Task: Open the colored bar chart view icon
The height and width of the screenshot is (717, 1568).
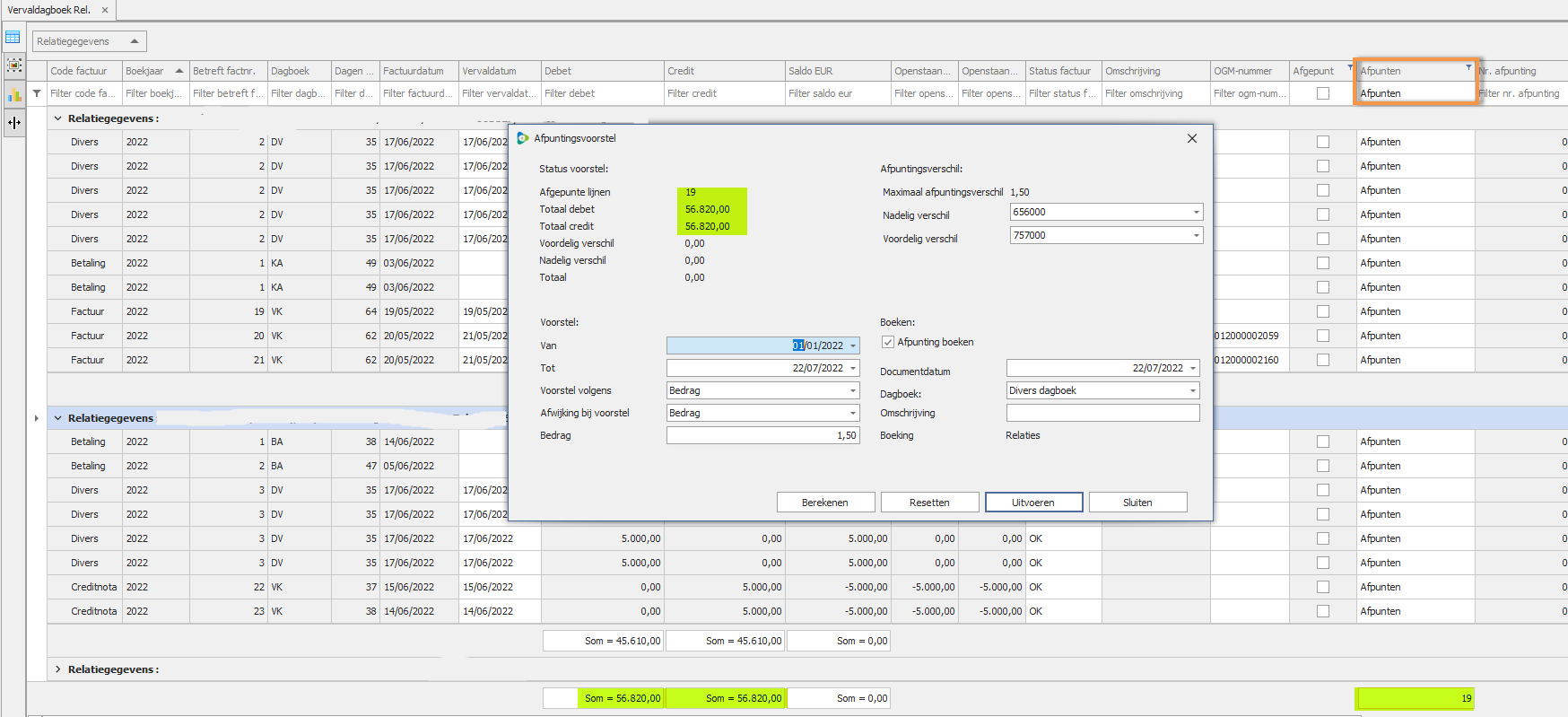Action: tap(14, 94)
